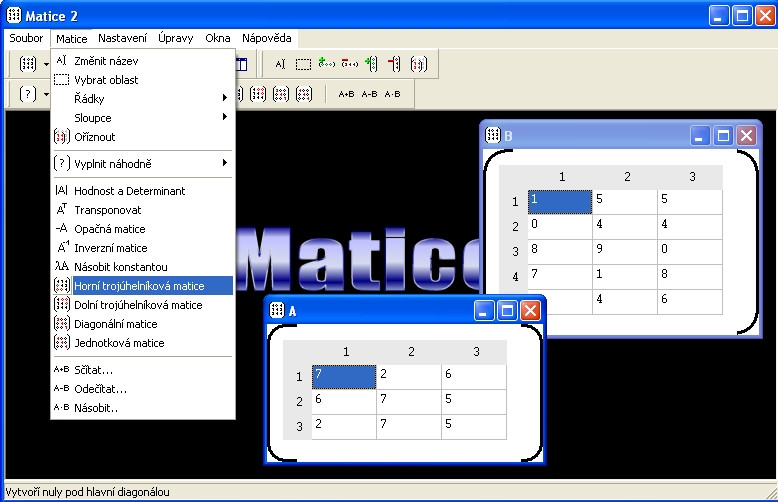Click matrix B cell row 2 column 2
The width and height of the screenshot is (778, 502).
pyautogui.click(x=625, y=227)
